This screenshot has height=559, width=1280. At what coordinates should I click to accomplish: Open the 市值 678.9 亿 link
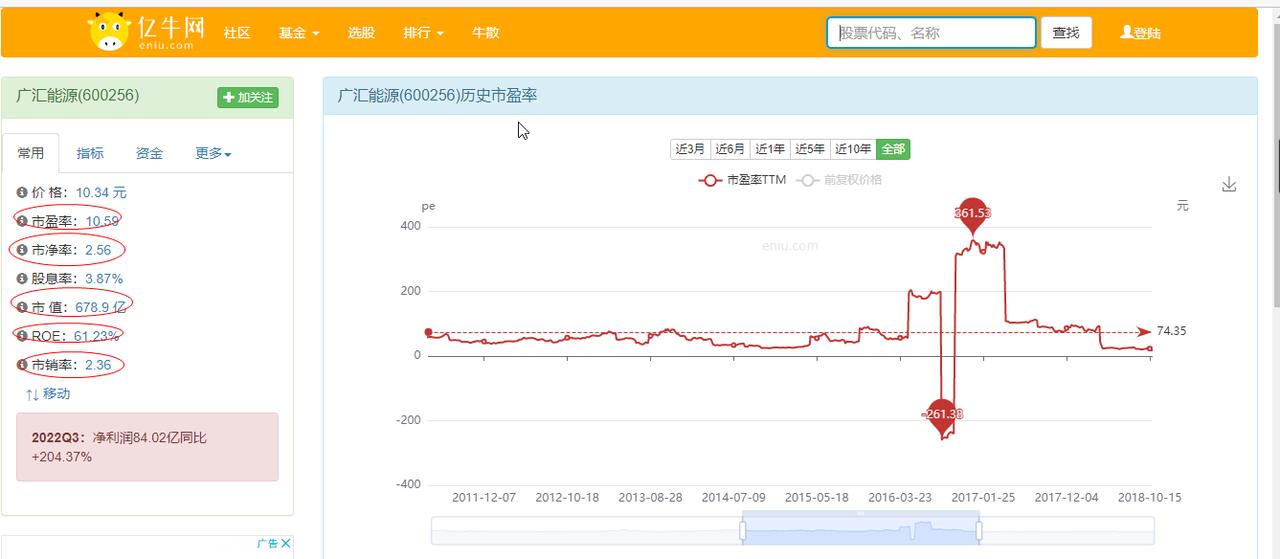tap(101, 307)
